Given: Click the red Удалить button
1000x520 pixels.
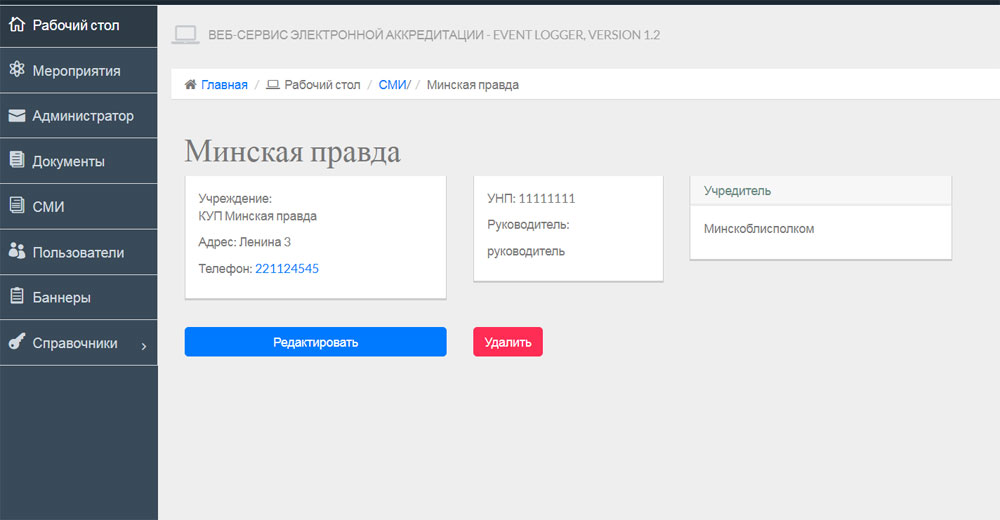Looking at the screenshot, I should (x=508, y=342).
